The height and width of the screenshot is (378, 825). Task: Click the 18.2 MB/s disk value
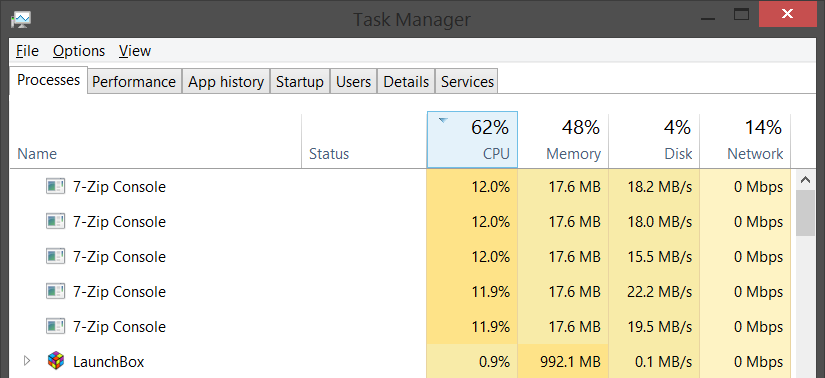tap(660, 187)
